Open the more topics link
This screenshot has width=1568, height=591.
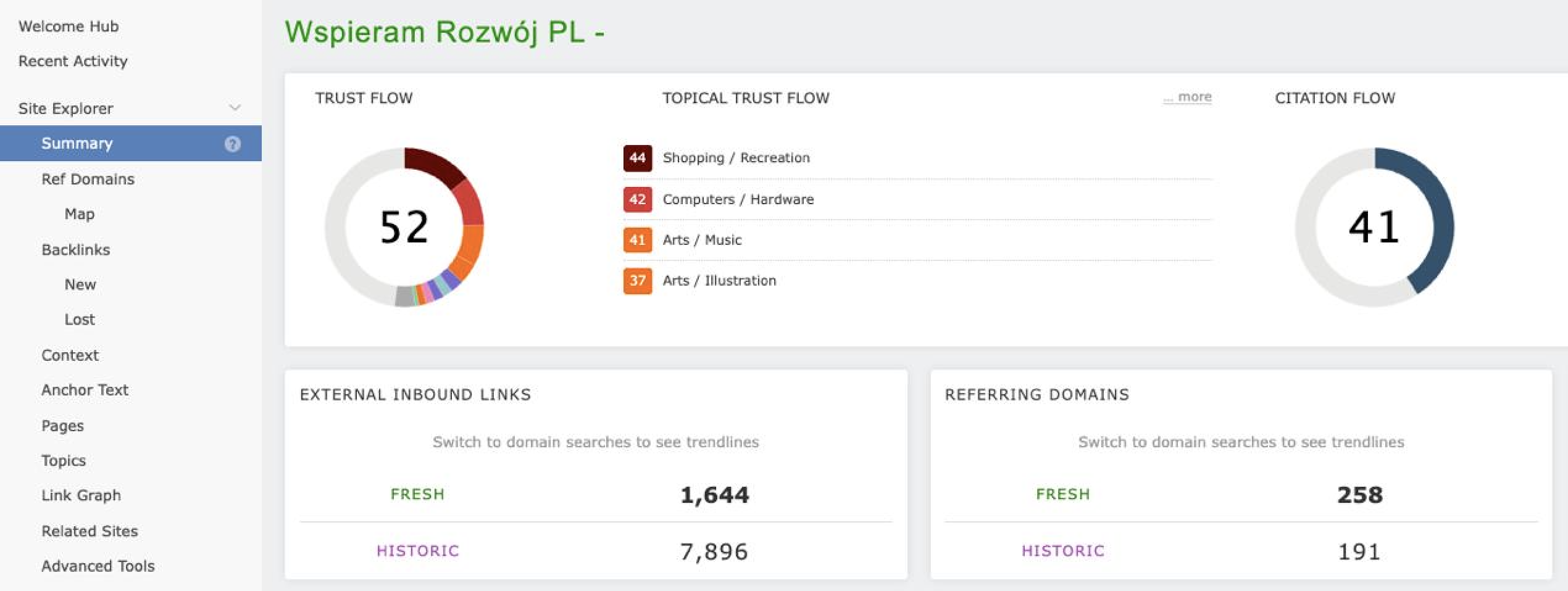click(x=1188, y=97)
